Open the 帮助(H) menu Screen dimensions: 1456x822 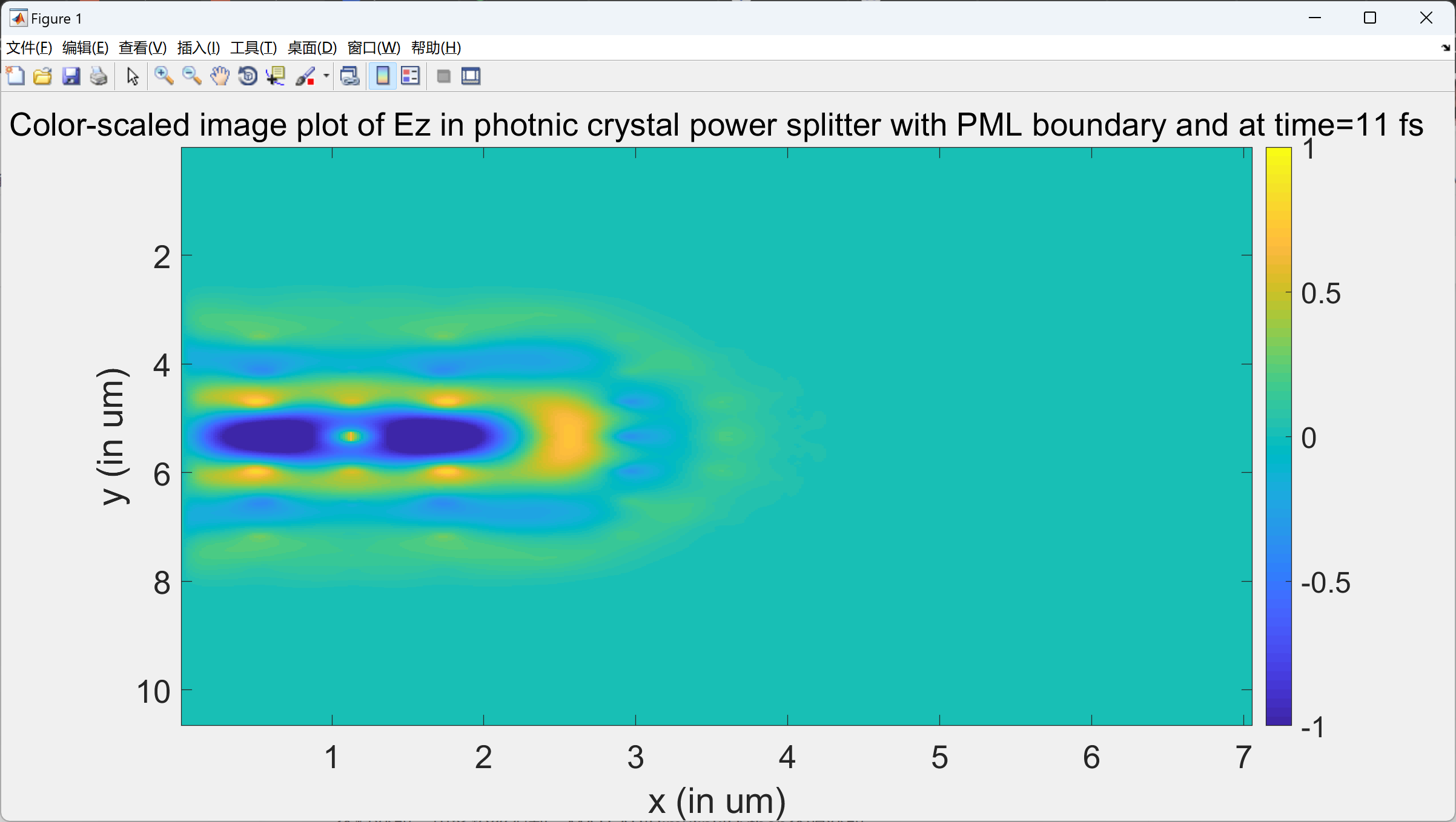click(436, 47)
